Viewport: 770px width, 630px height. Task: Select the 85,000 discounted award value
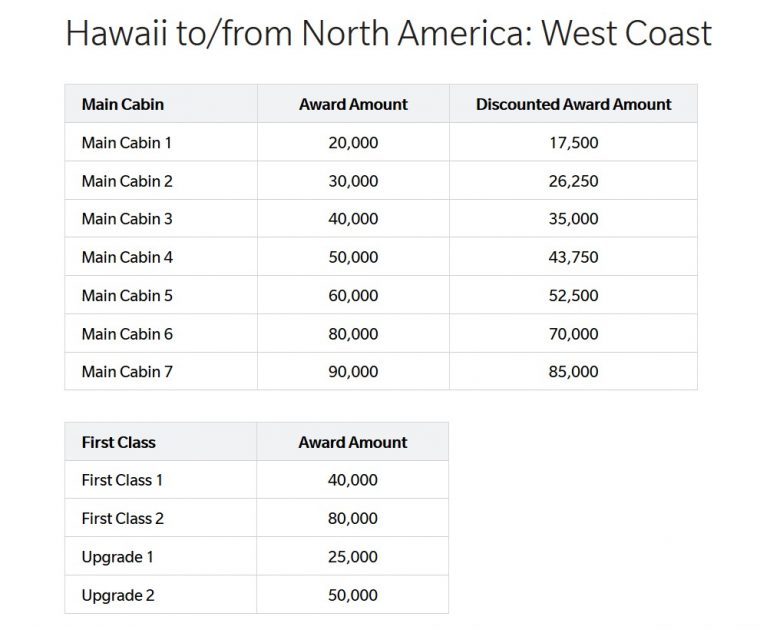(573, 371)
